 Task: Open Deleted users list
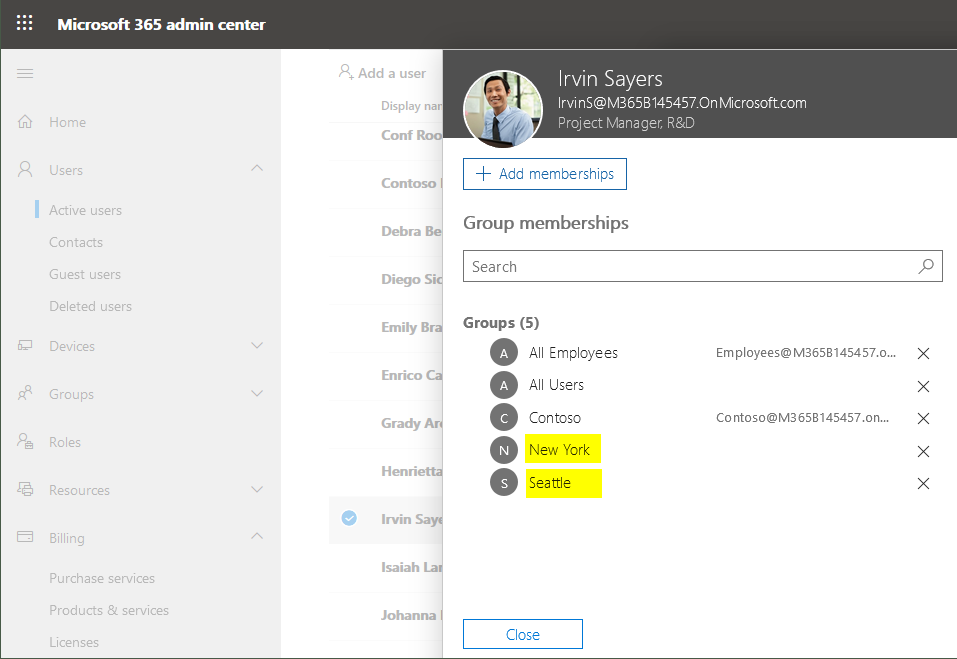click(x=90, y=306)
